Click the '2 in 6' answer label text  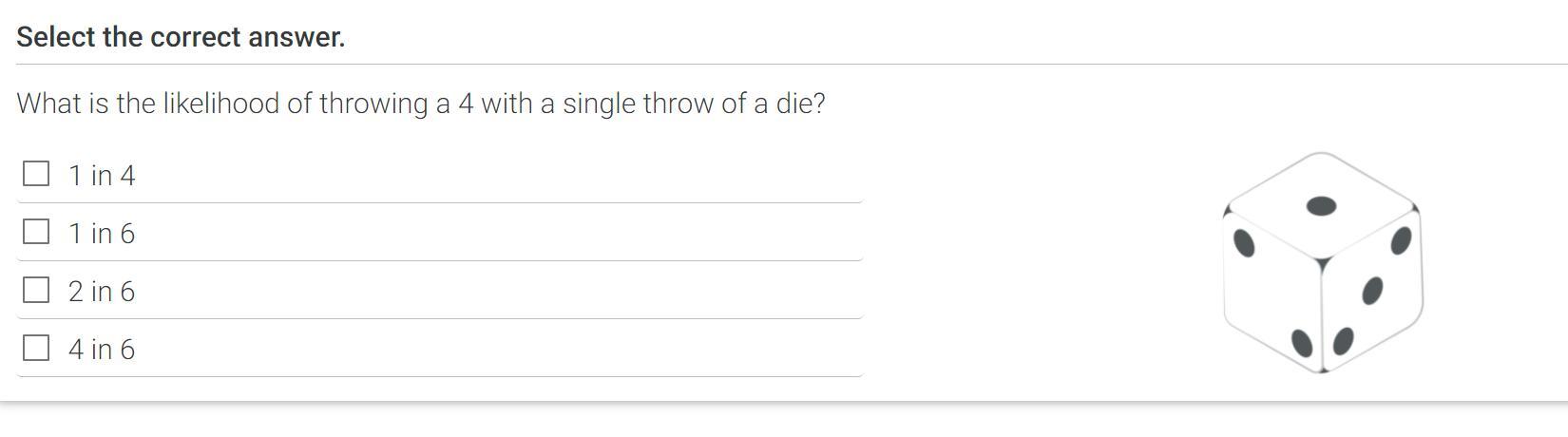pyautogui.click(x=102, y=291)
